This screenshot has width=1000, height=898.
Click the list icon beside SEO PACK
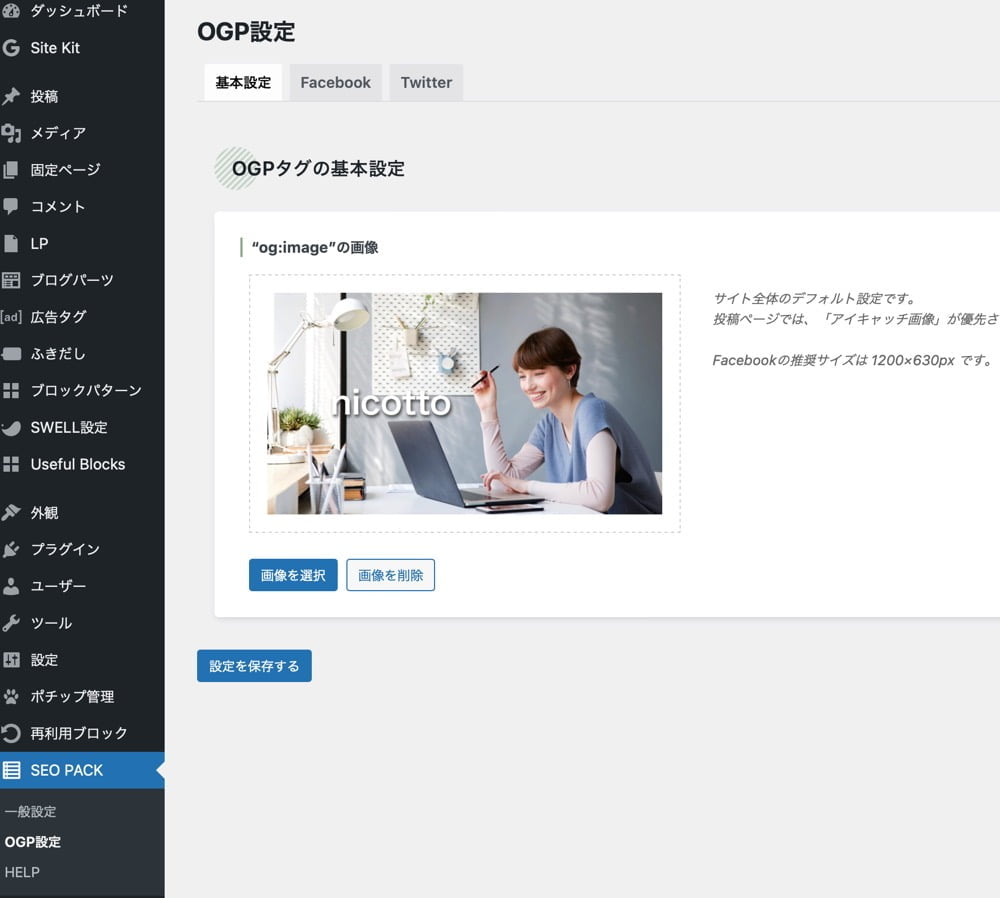[x=11, y=770]
